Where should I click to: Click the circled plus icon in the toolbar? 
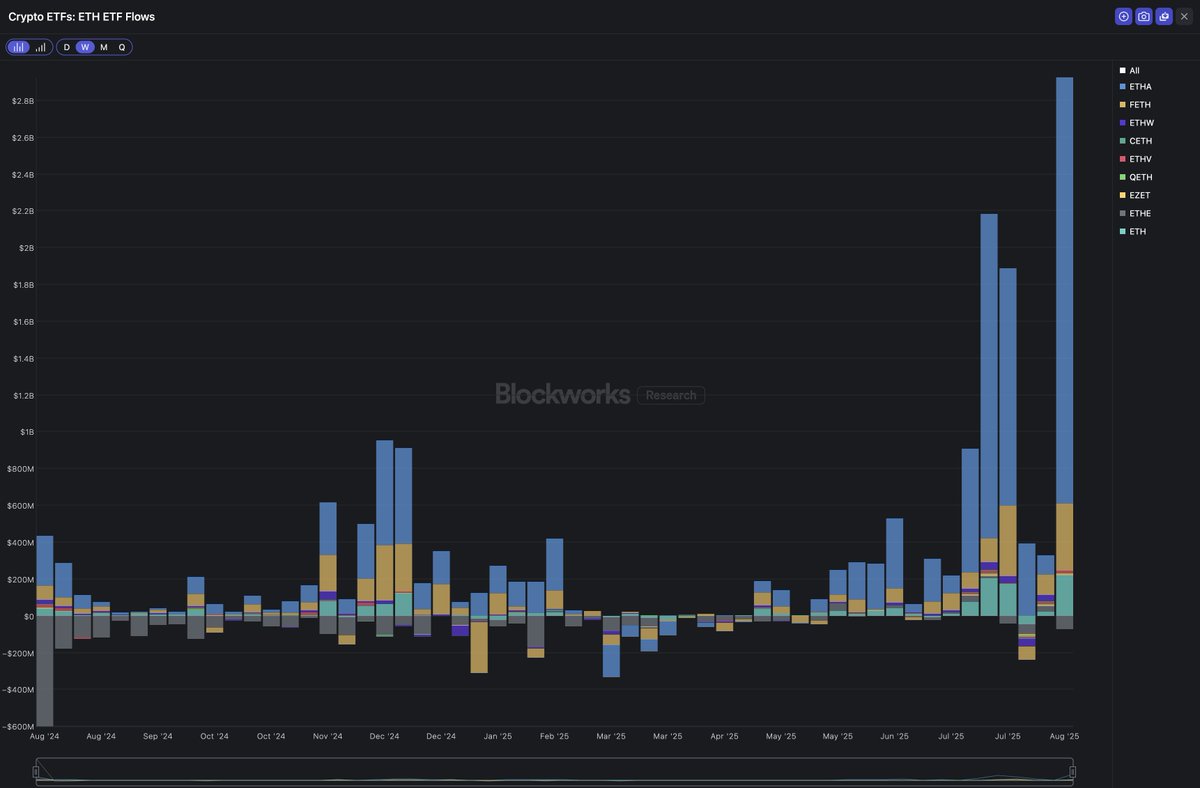(x=1123, y=16)
